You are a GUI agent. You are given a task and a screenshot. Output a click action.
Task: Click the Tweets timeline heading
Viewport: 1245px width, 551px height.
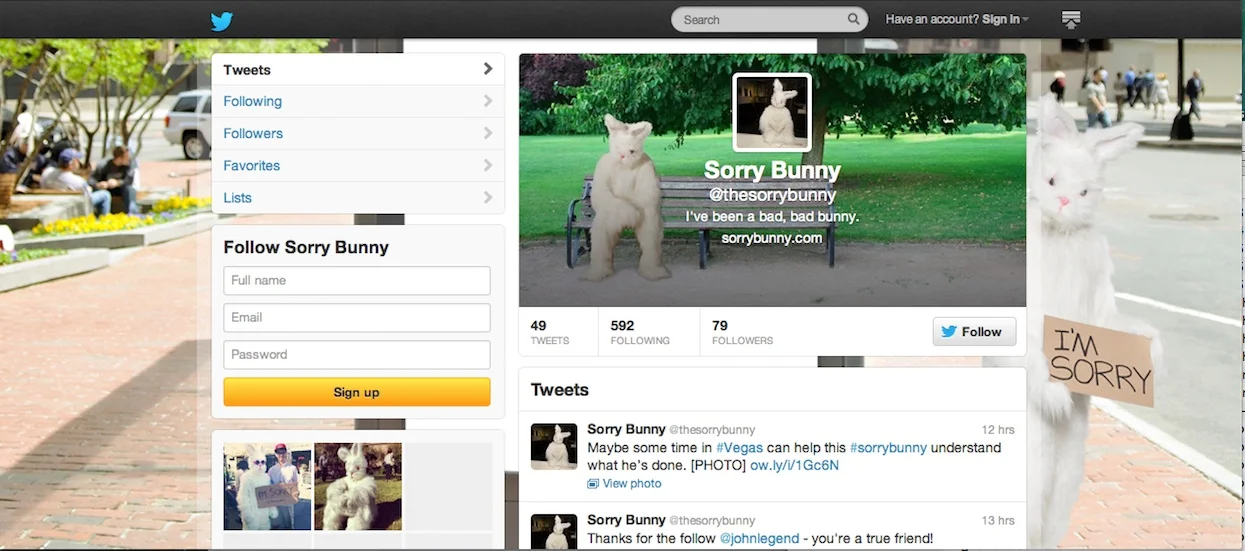(560, 390)
